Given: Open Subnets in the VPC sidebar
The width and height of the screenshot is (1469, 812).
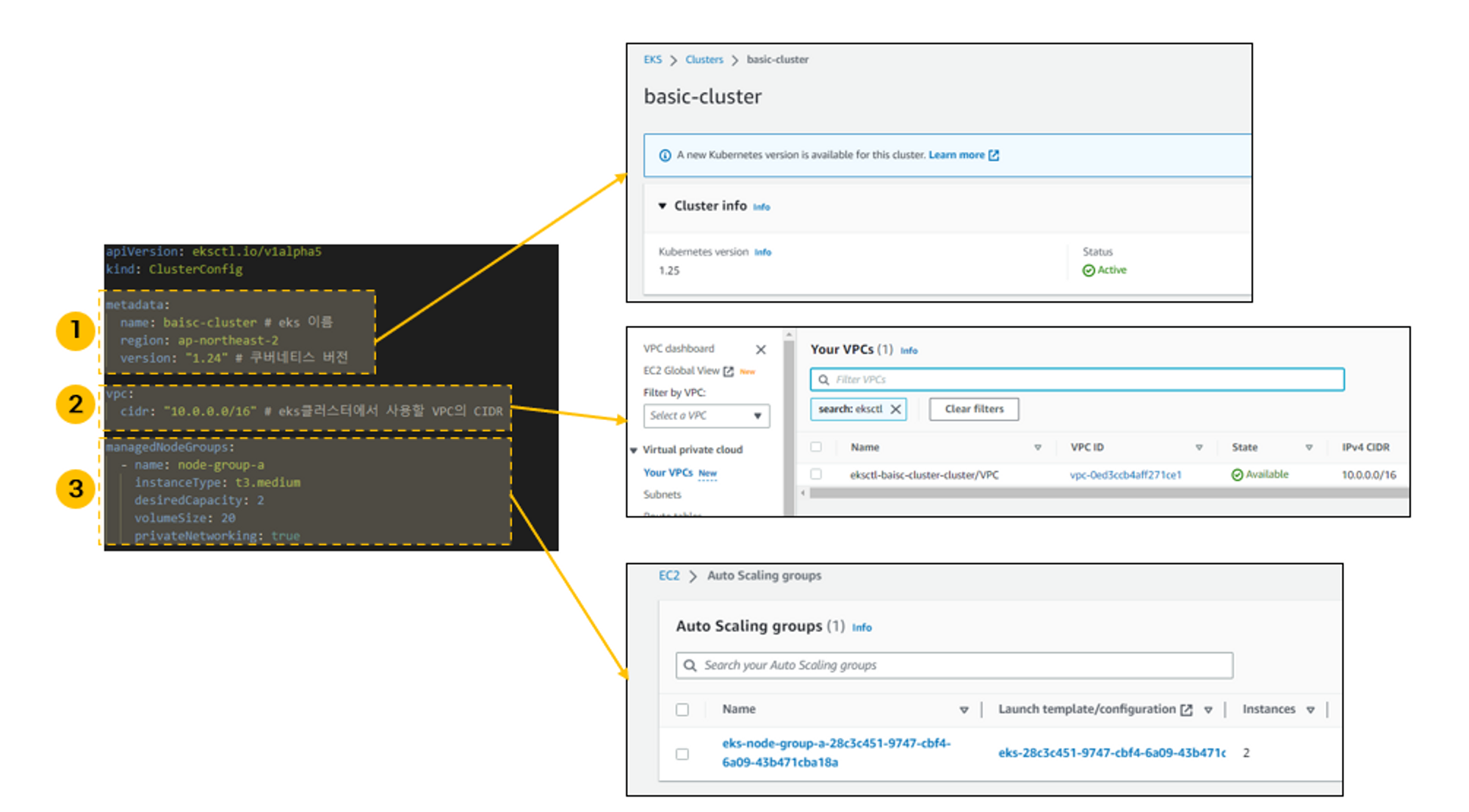Looking at the screenshot, I should coord(662,495).
